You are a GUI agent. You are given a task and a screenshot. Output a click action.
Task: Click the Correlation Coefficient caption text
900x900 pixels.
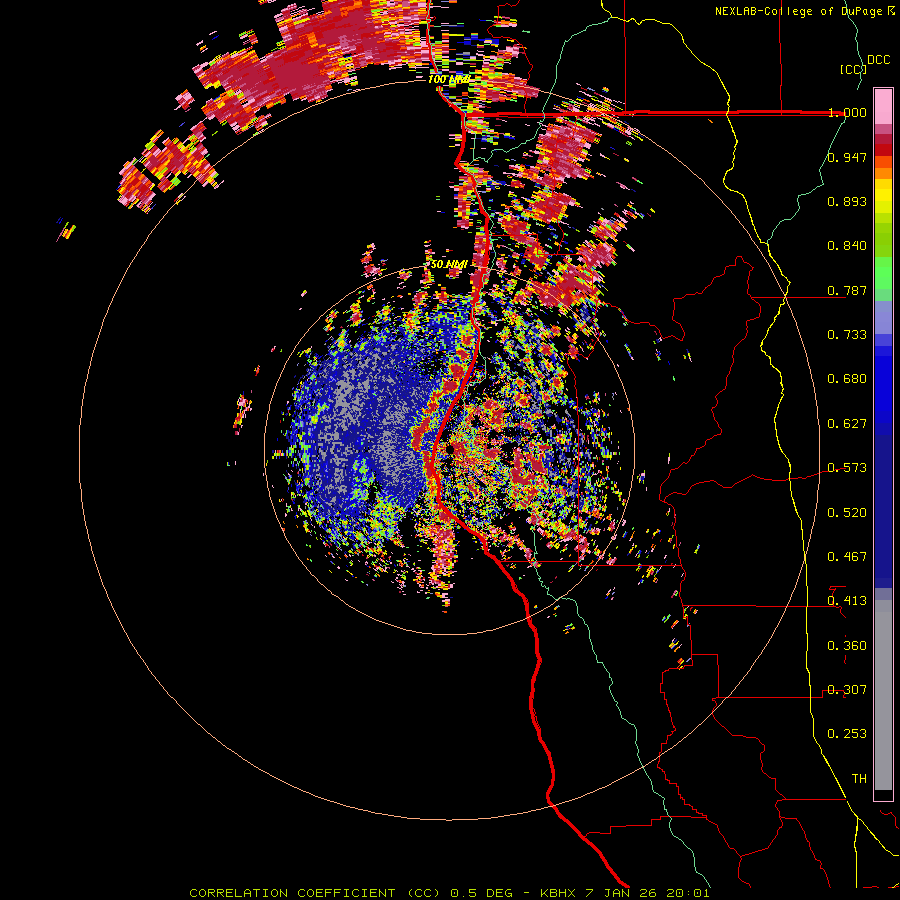(449, 893)
